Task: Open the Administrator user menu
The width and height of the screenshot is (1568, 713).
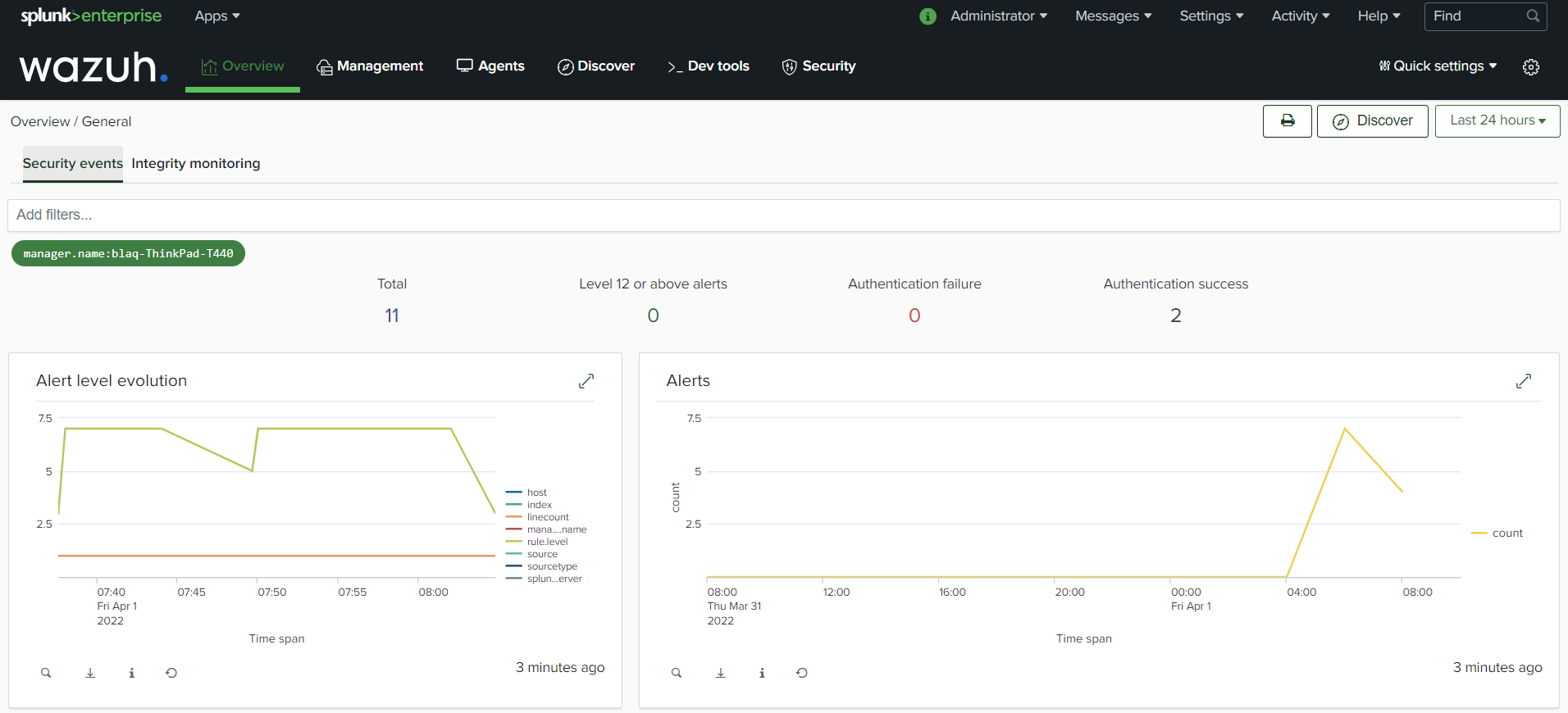Action: (x=999, y=16)
